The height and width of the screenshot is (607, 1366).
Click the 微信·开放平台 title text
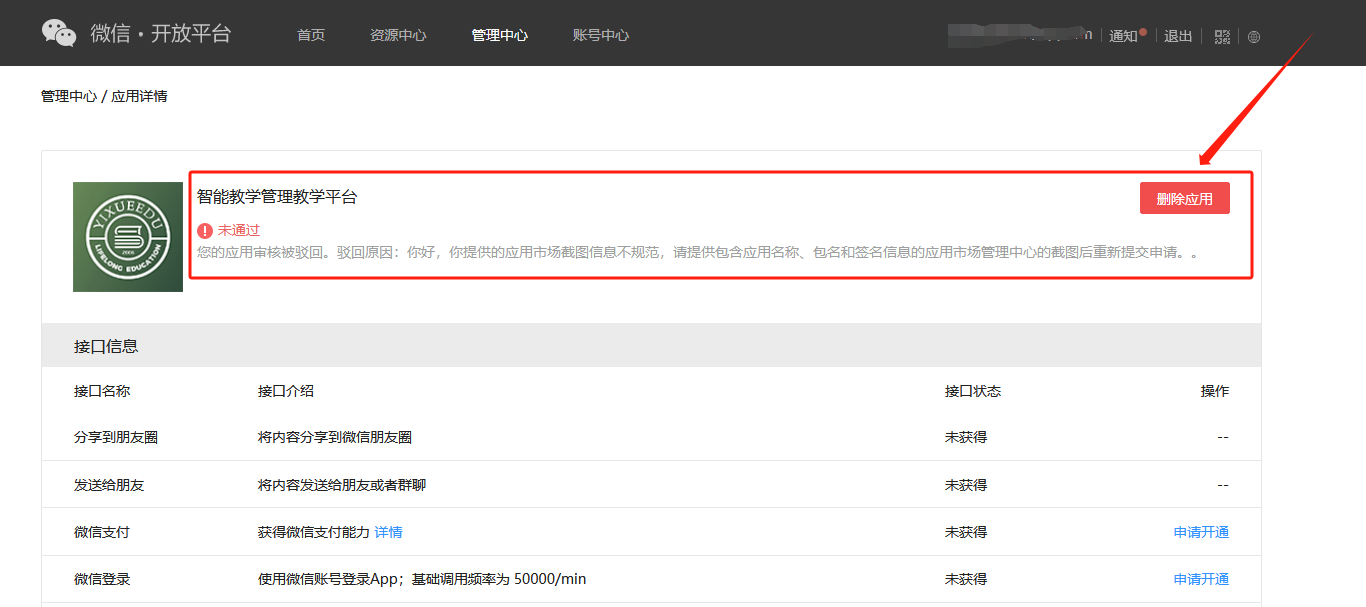[x=161, y=33]
